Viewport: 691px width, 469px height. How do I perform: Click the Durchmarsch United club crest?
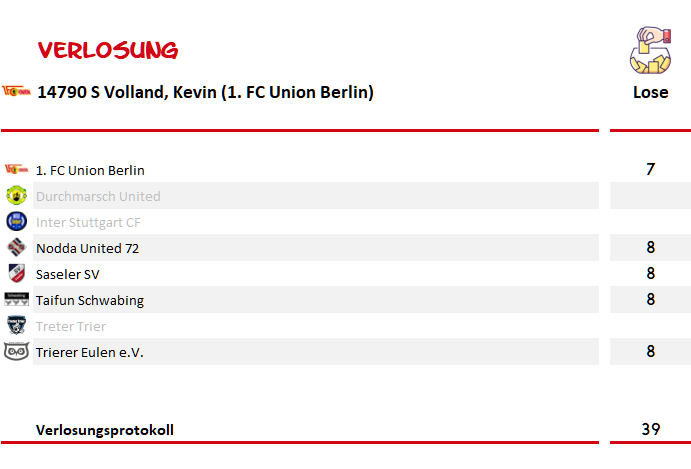pyautogui.click(x=17, y=195)
